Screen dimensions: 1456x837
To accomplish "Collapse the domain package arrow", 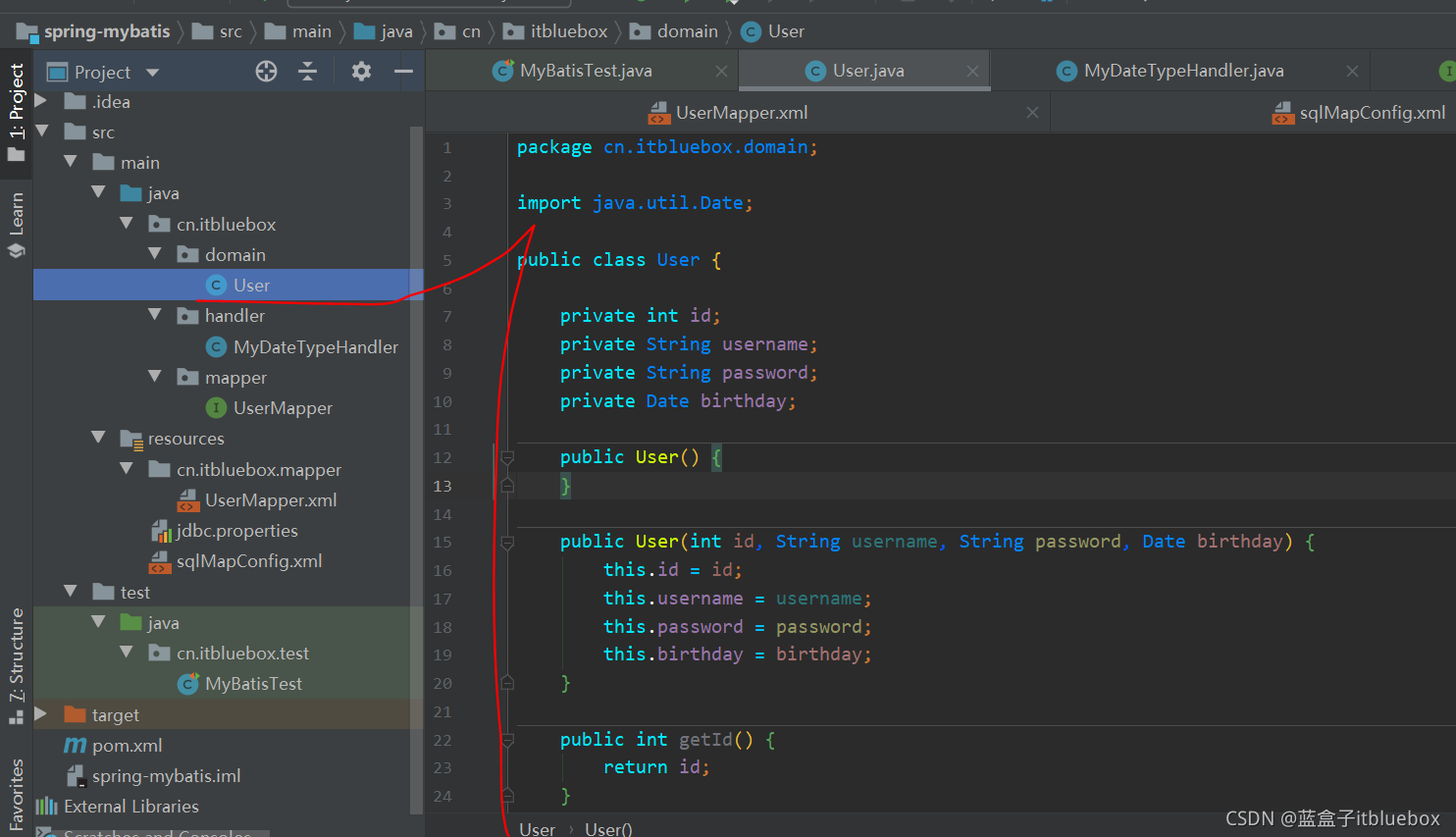I will pyautogui.click(x=155, y=254).
